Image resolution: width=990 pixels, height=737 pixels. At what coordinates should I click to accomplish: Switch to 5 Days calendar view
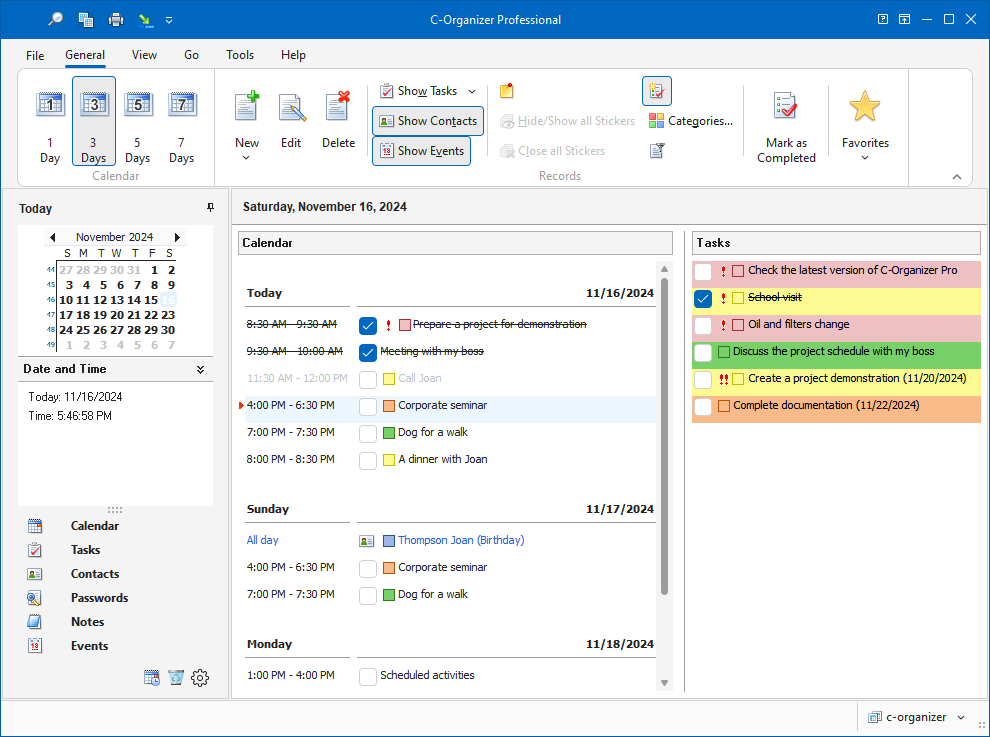point(138,121)
